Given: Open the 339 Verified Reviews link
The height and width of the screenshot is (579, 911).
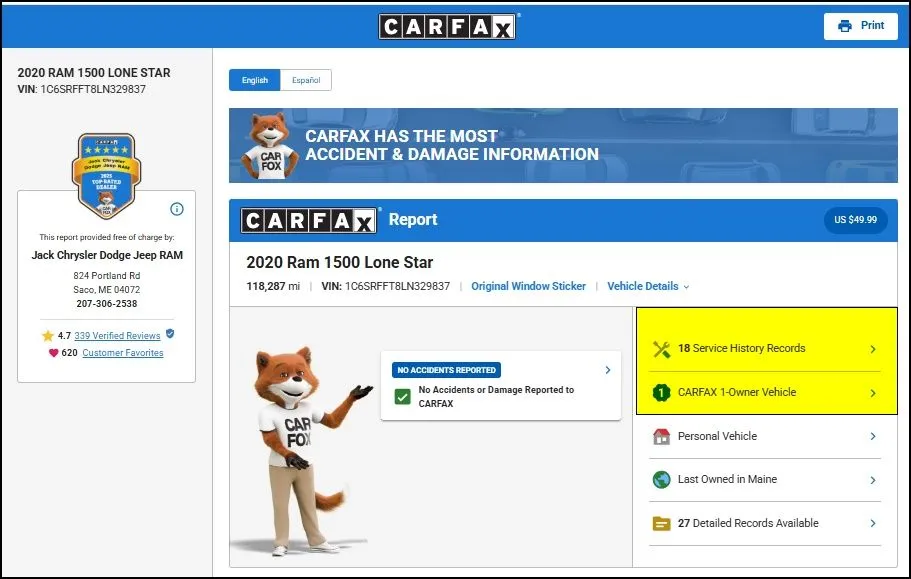Looking at the screenshot, I should pyautogui.click(x=117, y=336).
